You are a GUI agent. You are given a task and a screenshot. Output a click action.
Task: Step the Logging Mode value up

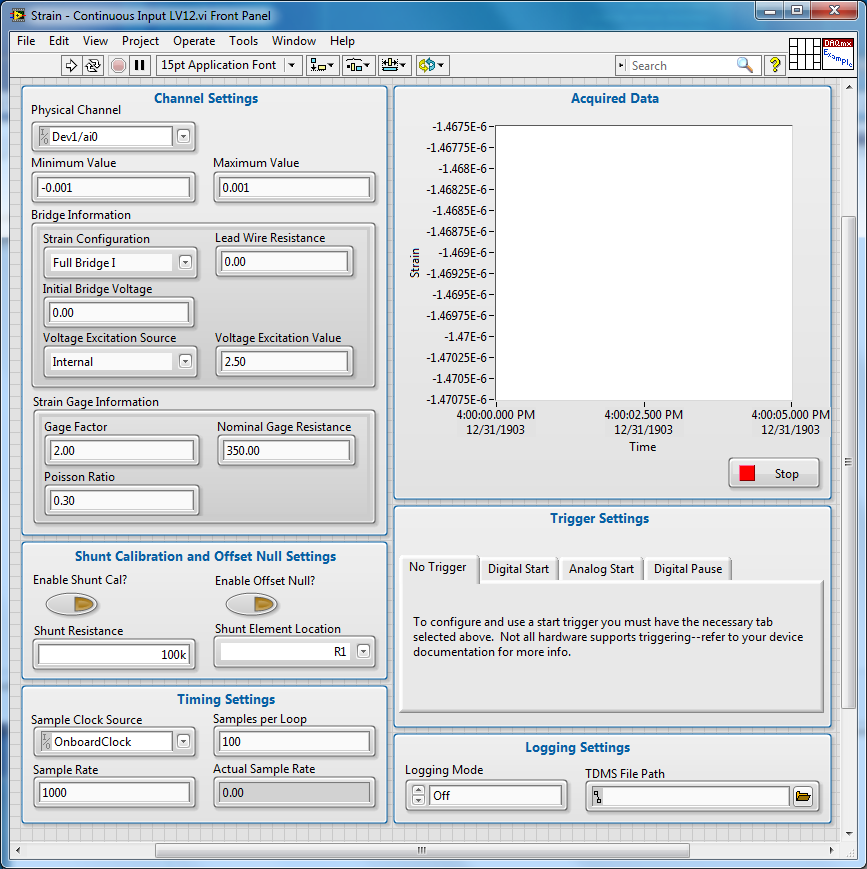pyautogui.click(x=418, y=791)
